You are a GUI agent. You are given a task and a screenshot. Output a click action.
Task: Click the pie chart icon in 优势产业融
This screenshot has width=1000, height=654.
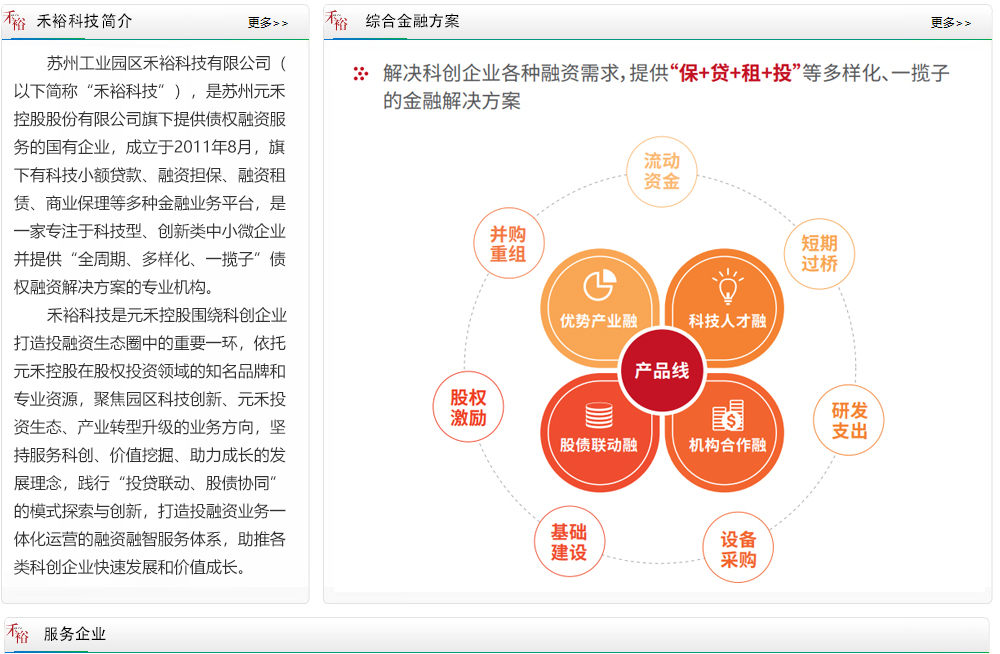pyautogui.click(x=599, y=285)
